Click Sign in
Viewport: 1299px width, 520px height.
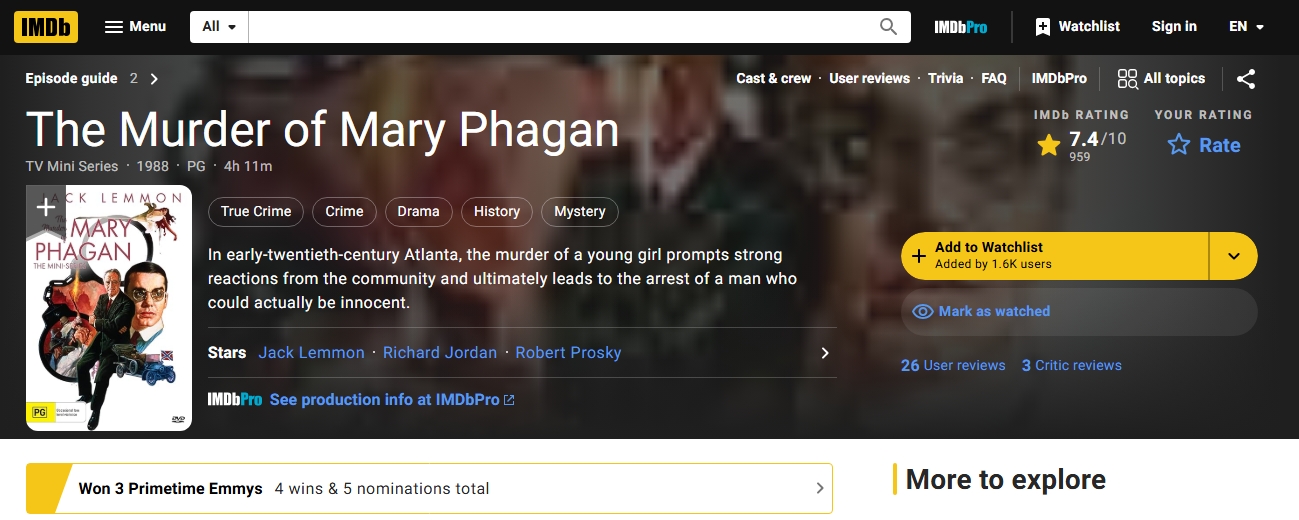pos(1174,27)
